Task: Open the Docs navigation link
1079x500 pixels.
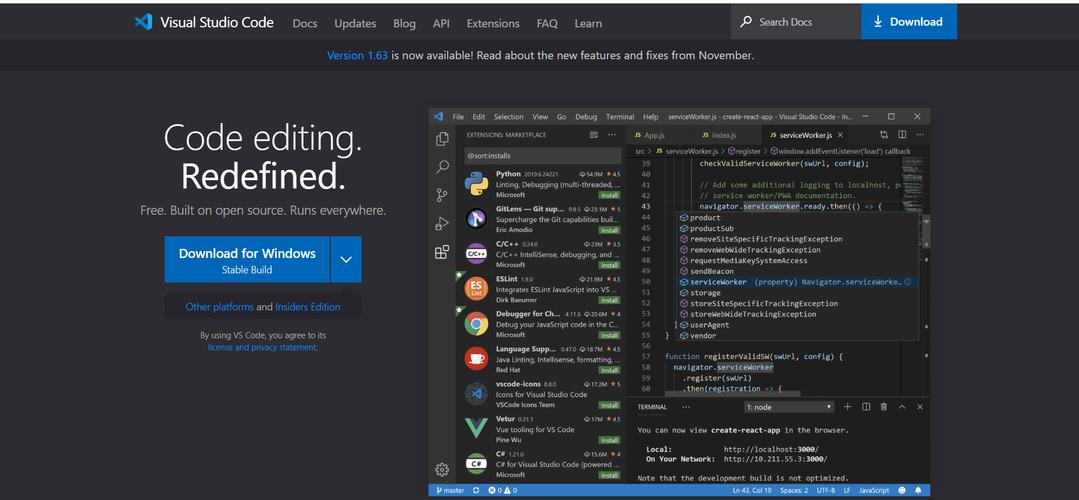Action: [x=305, y=23]
